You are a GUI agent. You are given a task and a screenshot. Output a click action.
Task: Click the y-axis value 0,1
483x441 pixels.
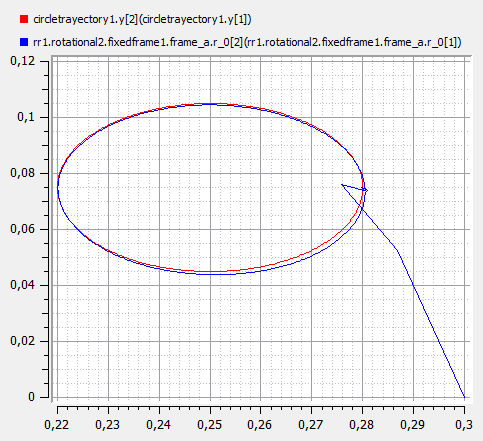click(x=26, y=117)
